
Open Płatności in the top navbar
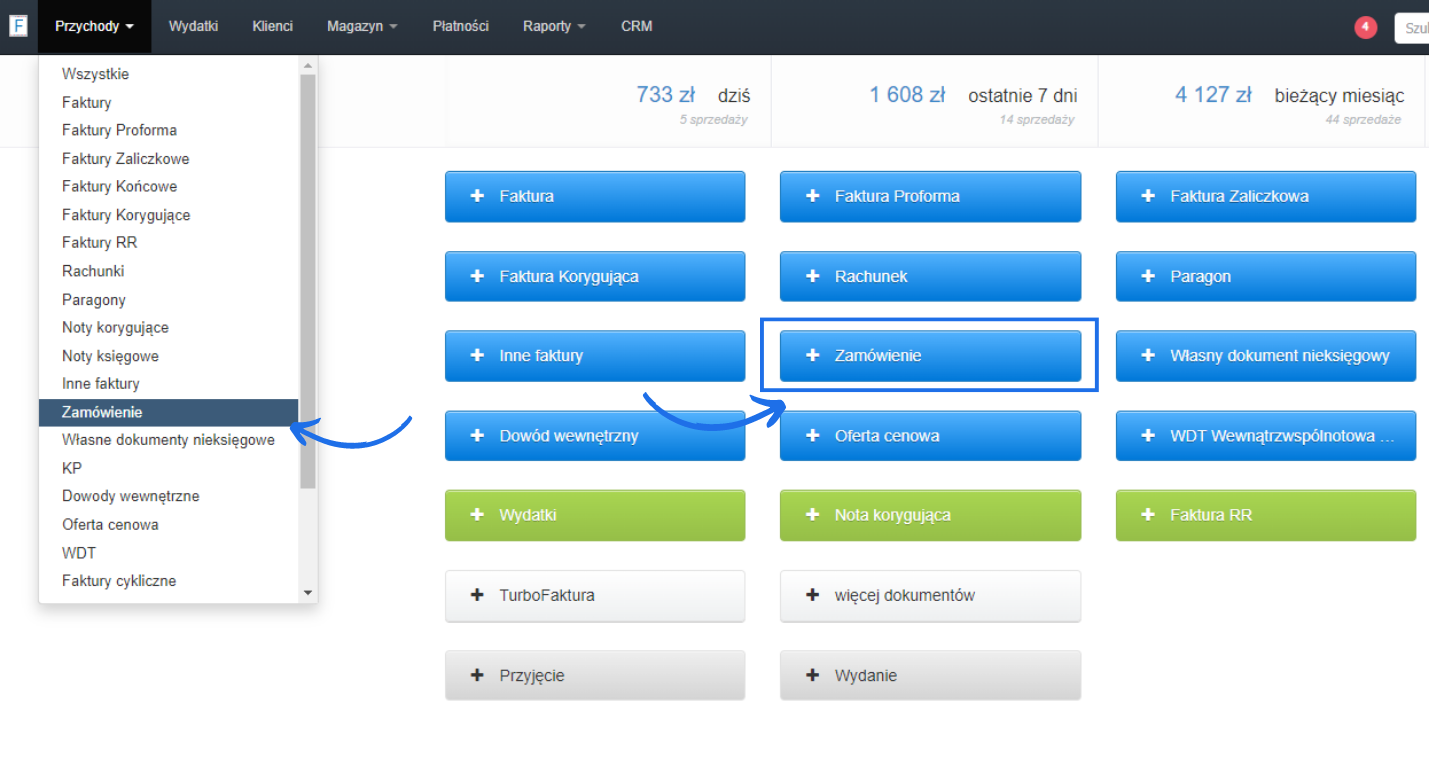460,26
